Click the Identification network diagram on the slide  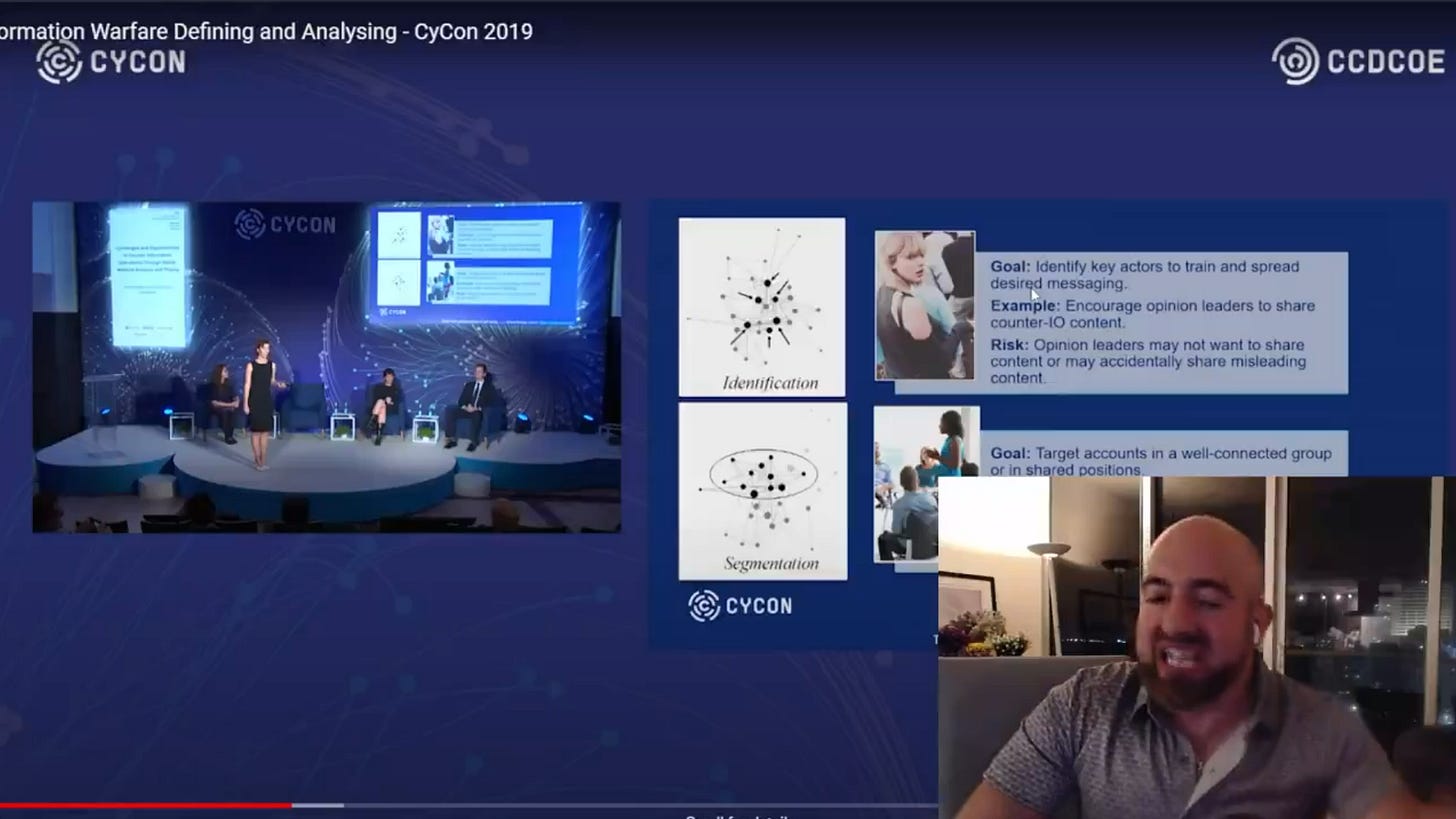762,307
